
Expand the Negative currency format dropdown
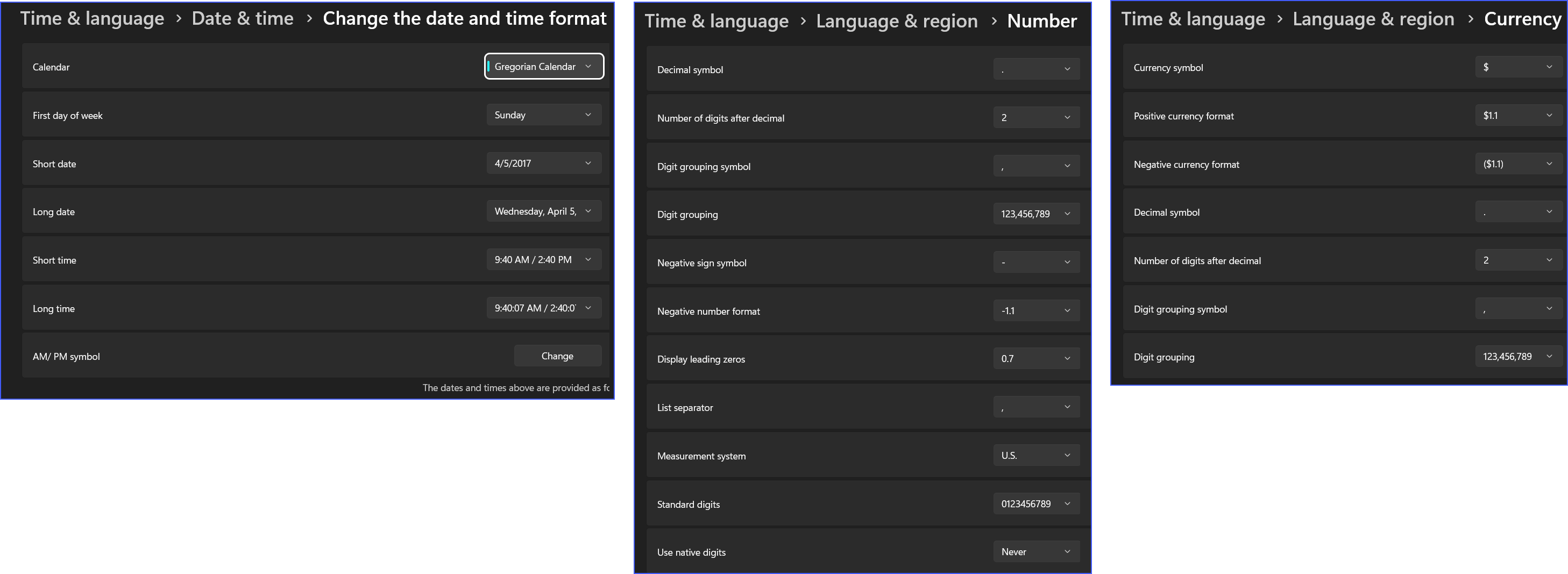pyautogui.click(x=1519, y=164)
